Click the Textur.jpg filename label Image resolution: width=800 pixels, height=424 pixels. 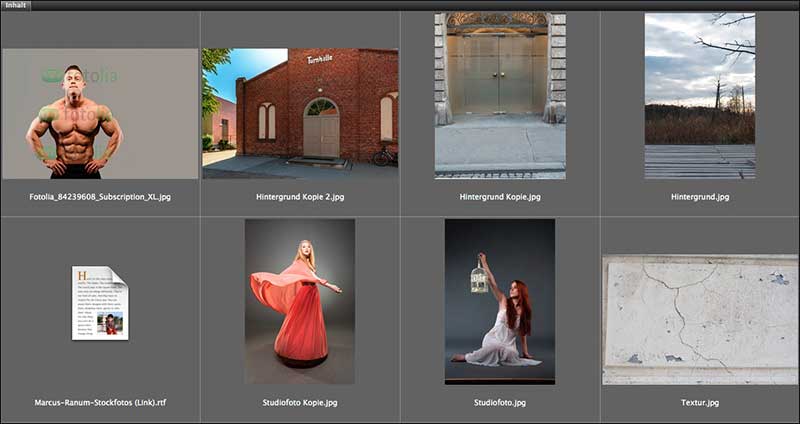[700, 403]
